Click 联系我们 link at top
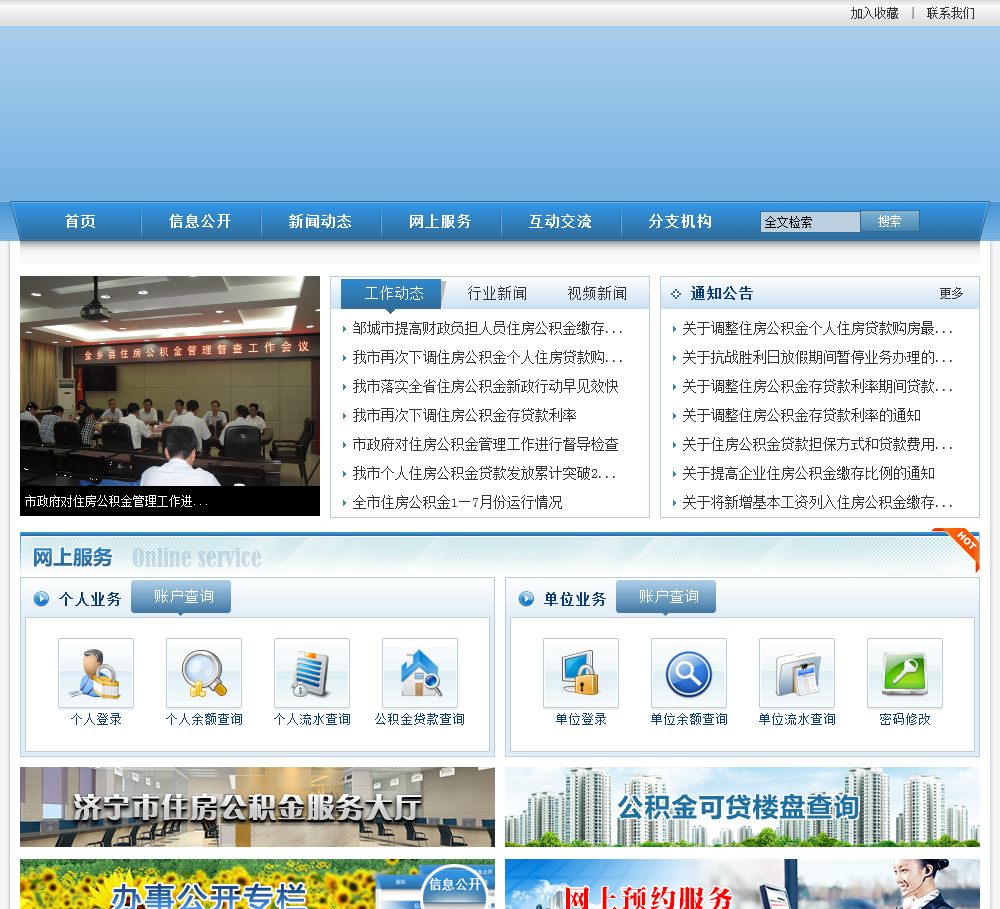Screen dimensions: 1000x909 (x=950, y=13)
